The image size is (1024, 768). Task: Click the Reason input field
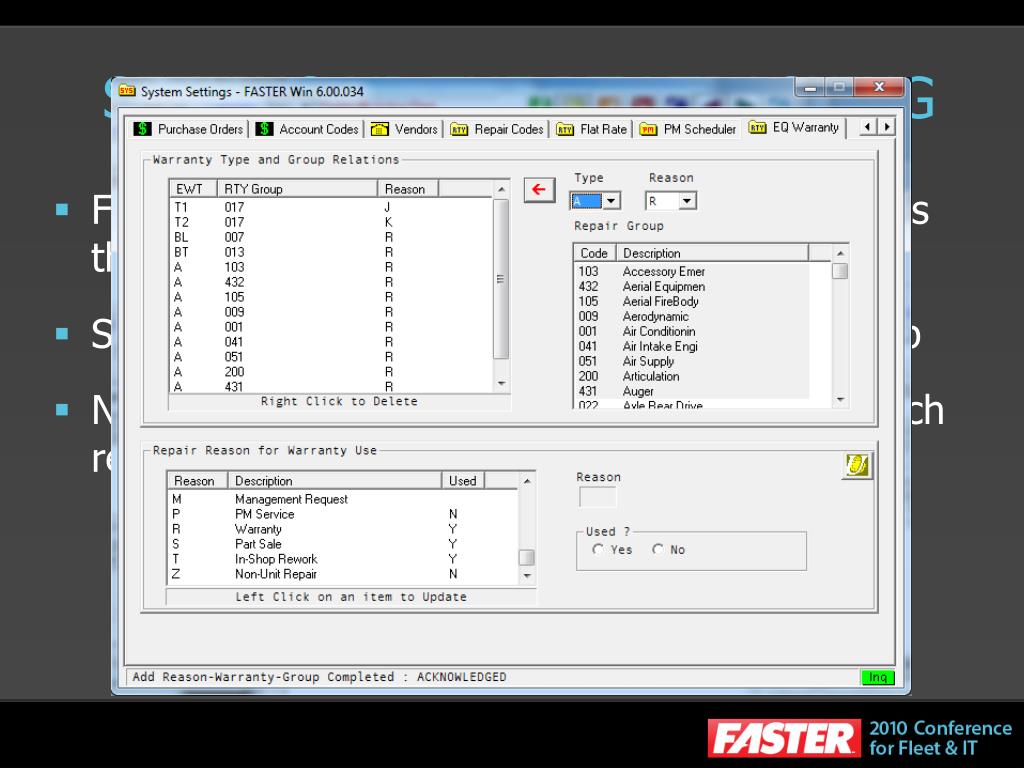coord(598,498)
